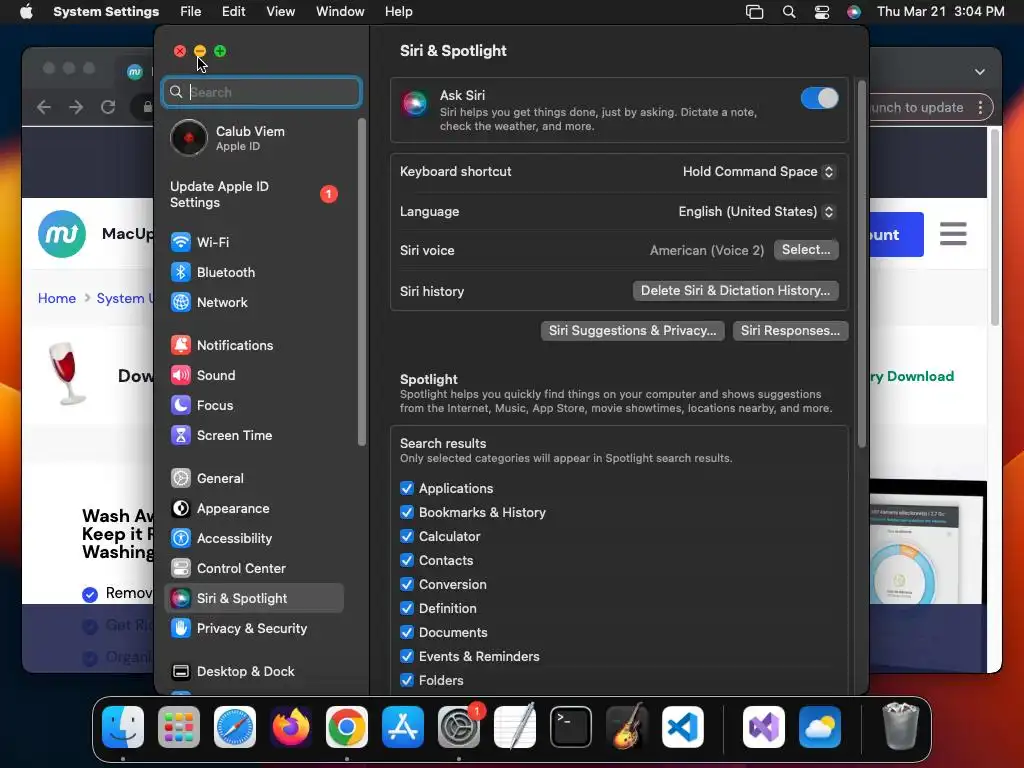
Task: Open TextEdit from the Dock
Action: (x=515, y=727)
